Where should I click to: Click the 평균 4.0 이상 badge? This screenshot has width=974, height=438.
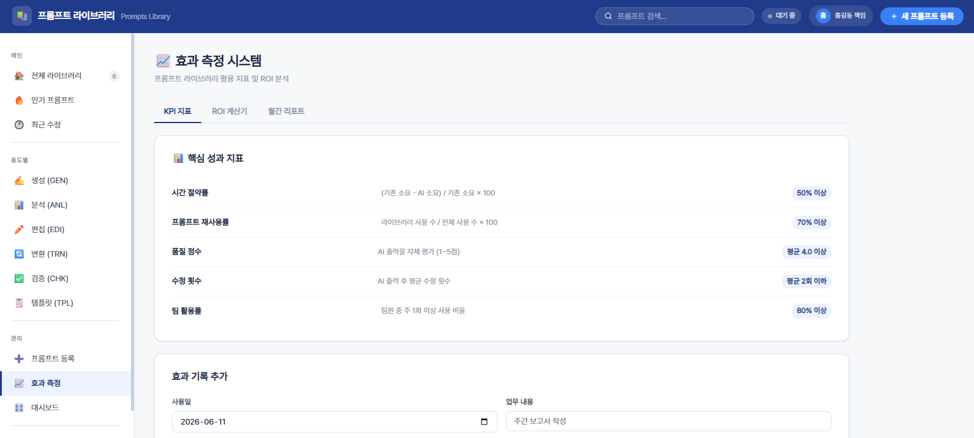point(806,252)
